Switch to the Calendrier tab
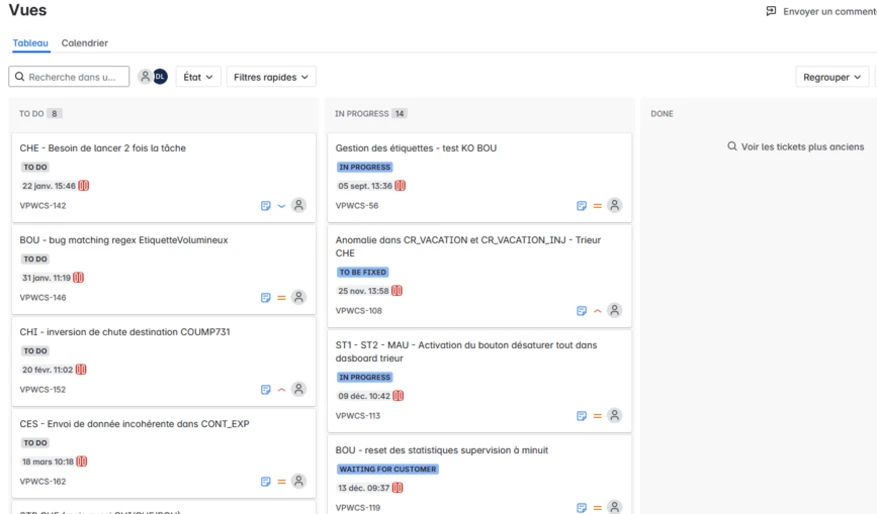Screen dimensions: 877x514 pyautogui.click(x=84, y=43)
